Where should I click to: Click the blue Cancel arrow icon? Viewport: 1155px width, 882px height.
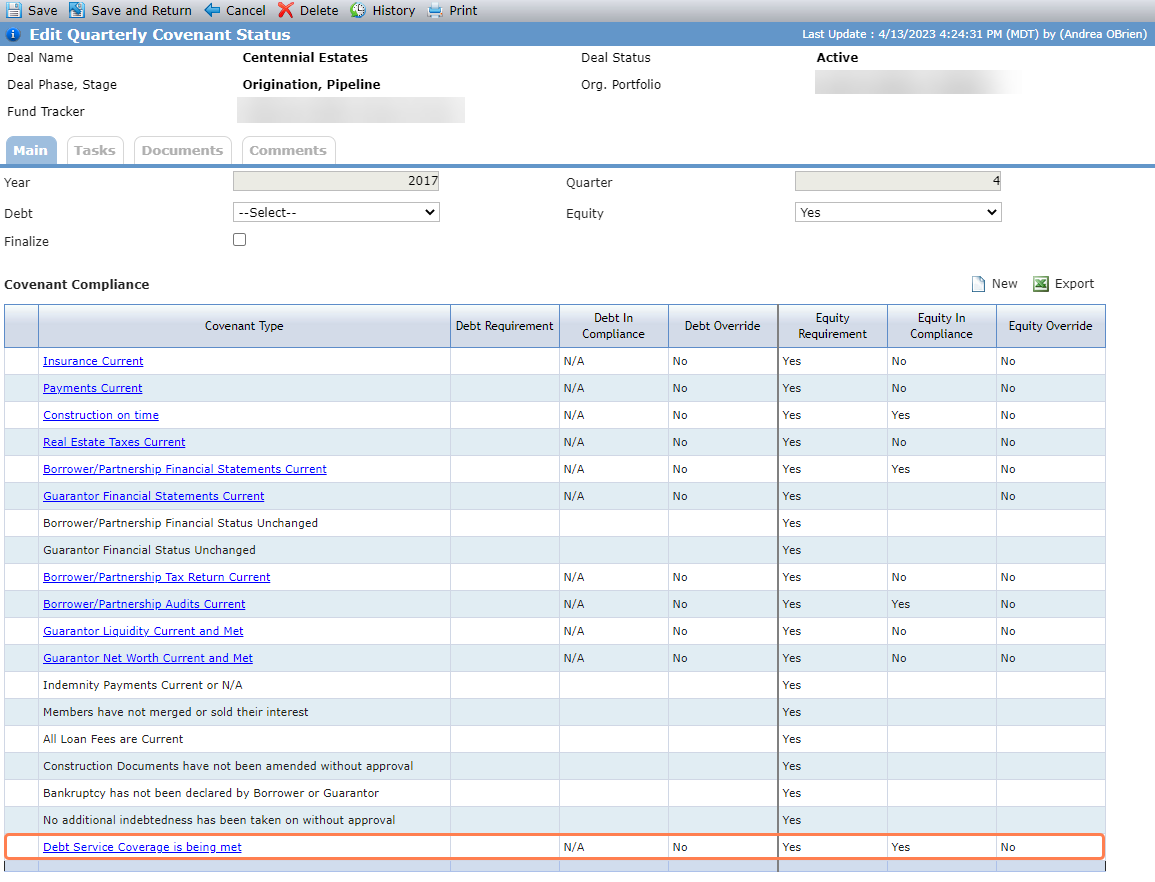click(x=212, y=10)
